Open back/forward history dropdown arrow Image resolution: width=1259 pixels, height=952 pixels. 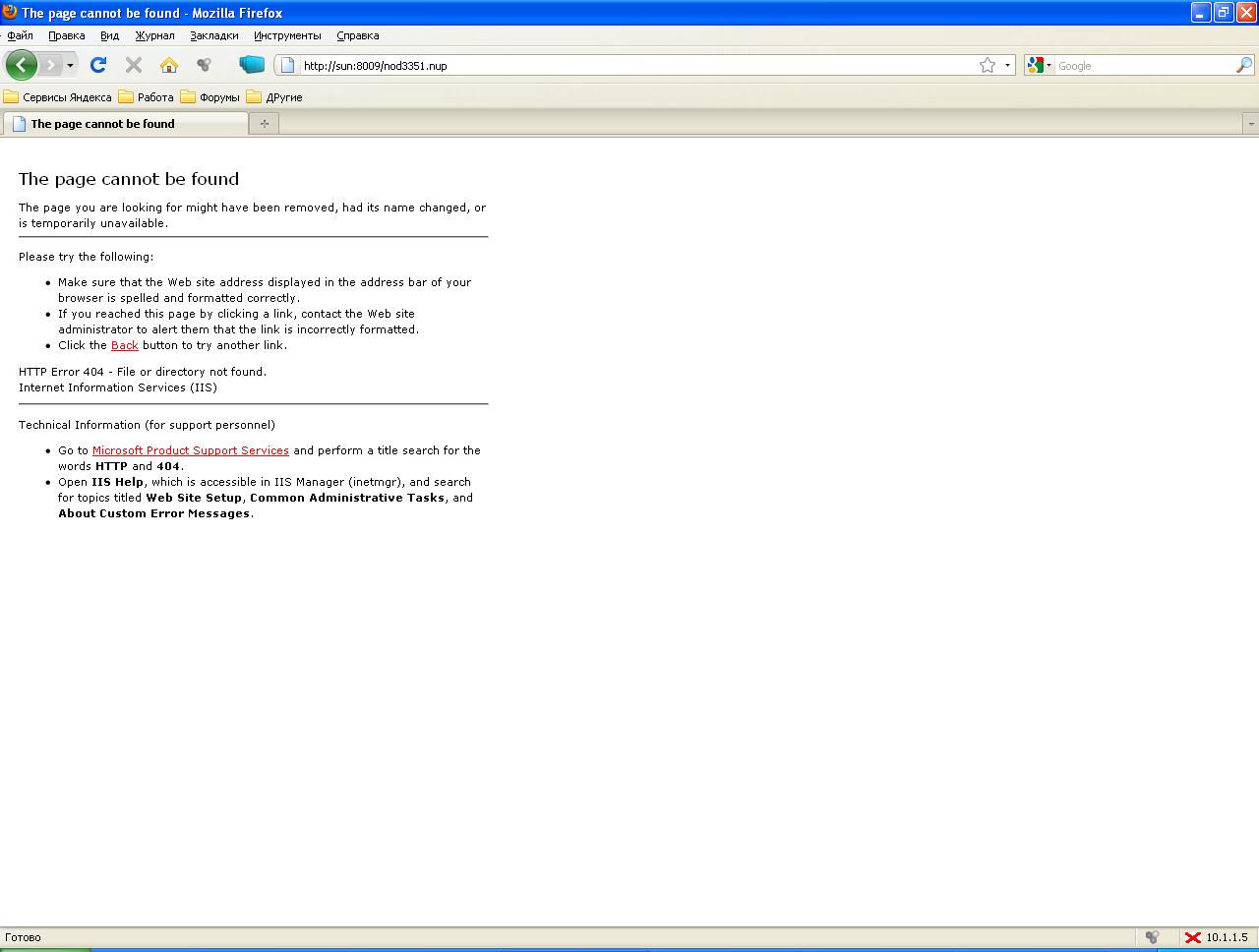point(70,66)
